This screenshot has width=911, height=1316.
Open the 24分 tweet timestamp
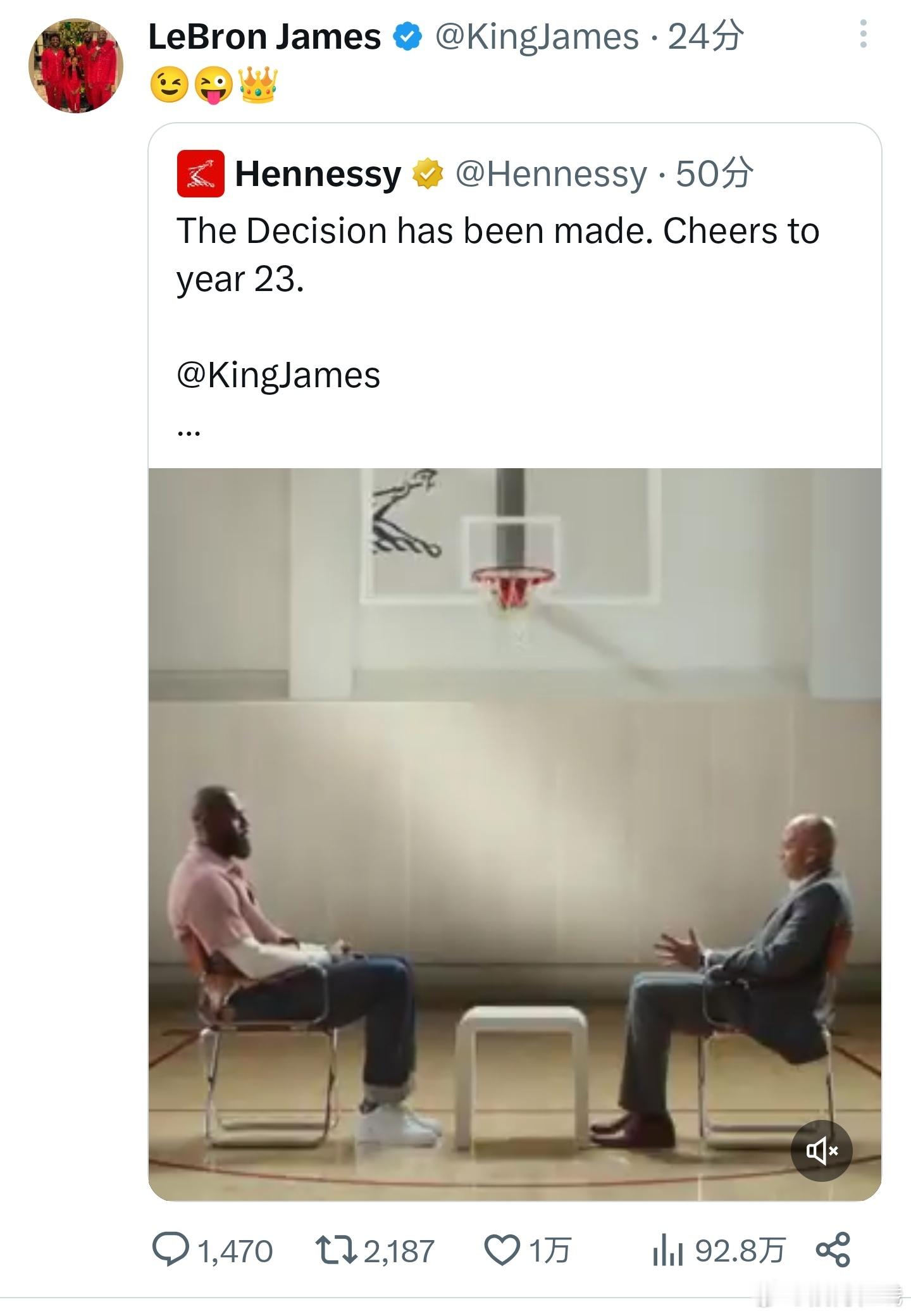(705, 37)
